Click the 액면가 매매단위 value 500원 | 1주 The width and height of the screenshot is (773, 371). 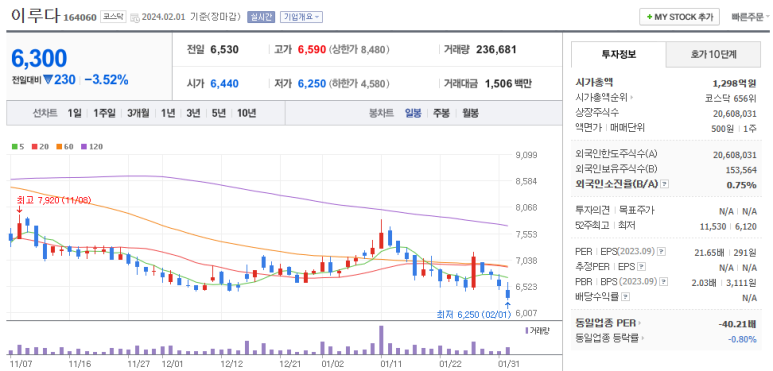pos(735,129)
